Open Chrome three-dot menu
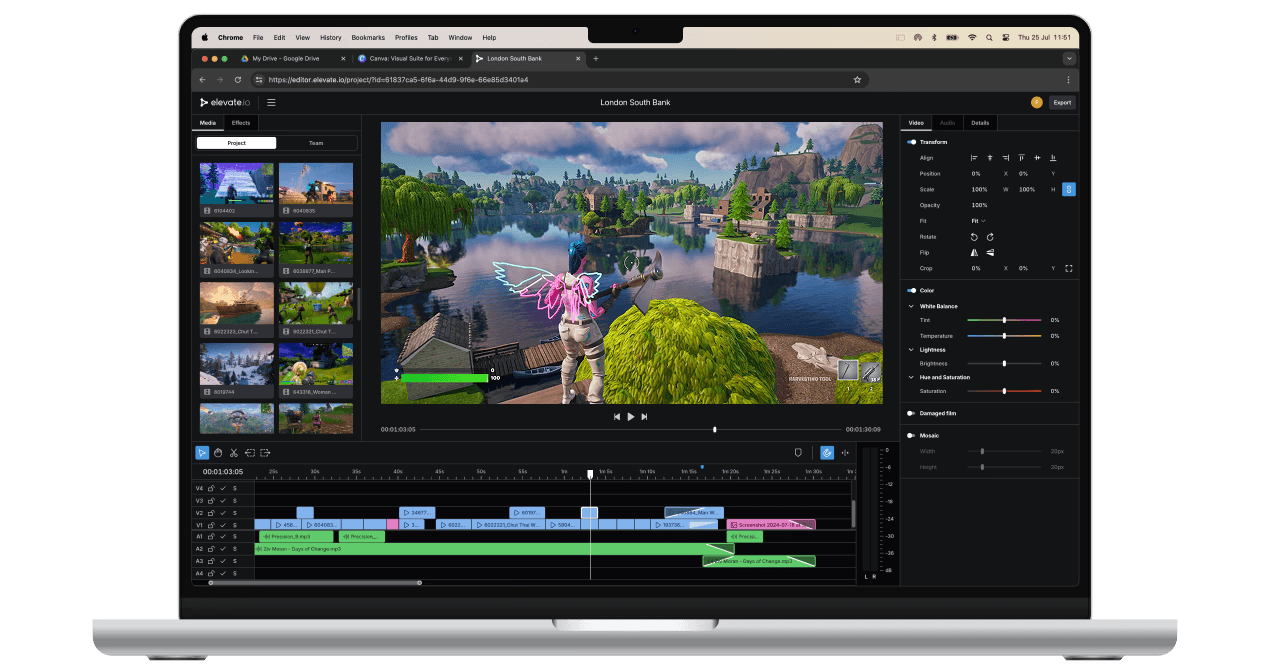The image size is (1280, 670). [x=1068, y=79]
